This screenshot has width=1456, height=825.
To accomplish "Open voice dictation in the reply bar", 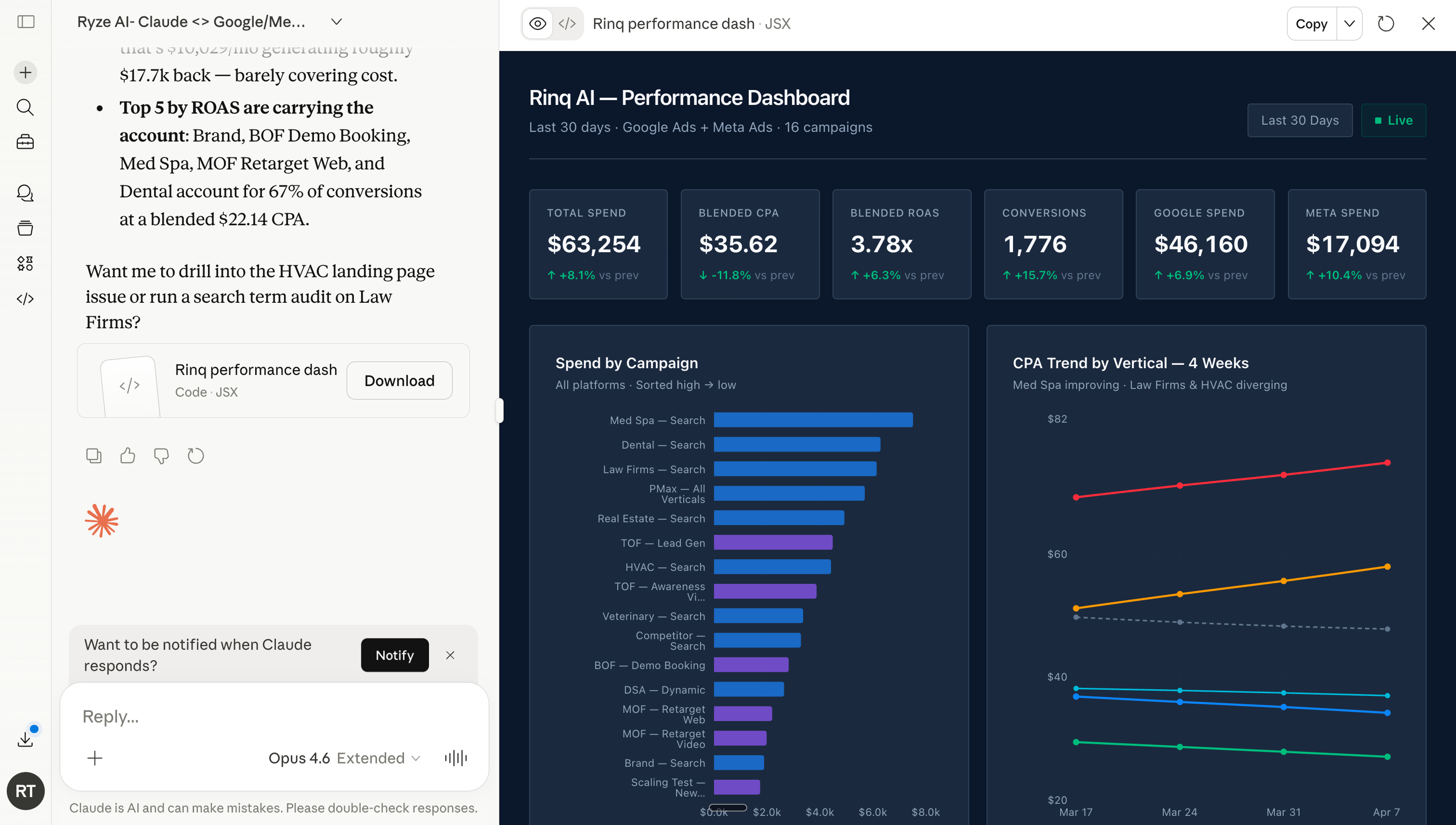I will pyautogui.click(x=456, y=758).
